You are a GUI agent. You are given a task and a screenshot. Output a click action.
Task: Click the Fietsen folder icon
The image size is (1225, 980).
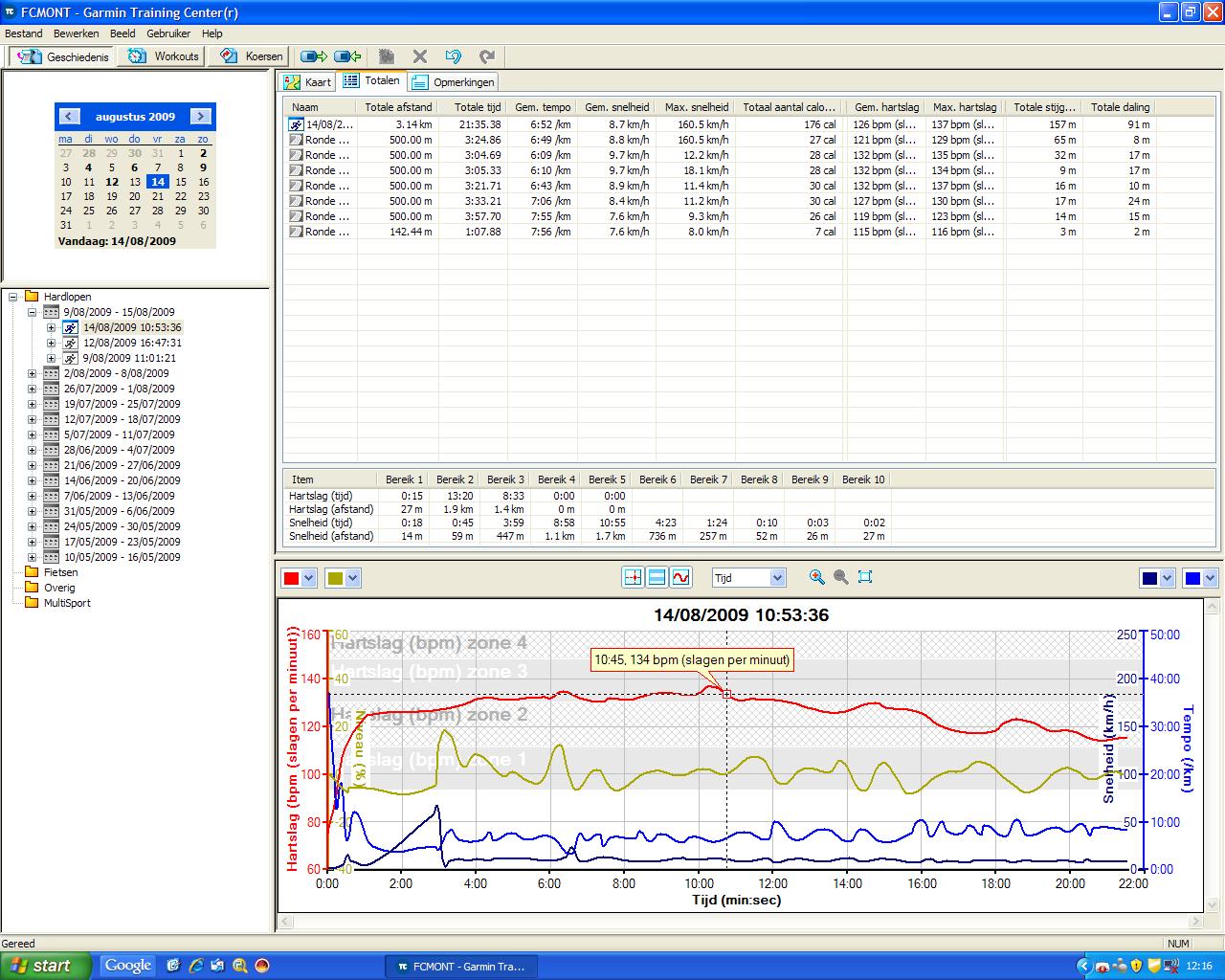click(x=32, y=572)
